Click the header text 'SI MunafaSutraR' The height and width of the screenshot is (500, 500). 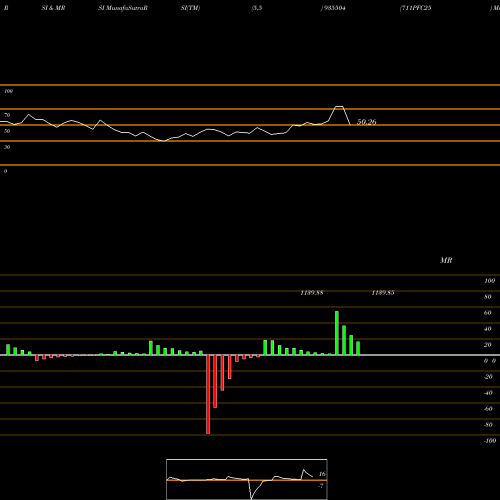[123, 8]
